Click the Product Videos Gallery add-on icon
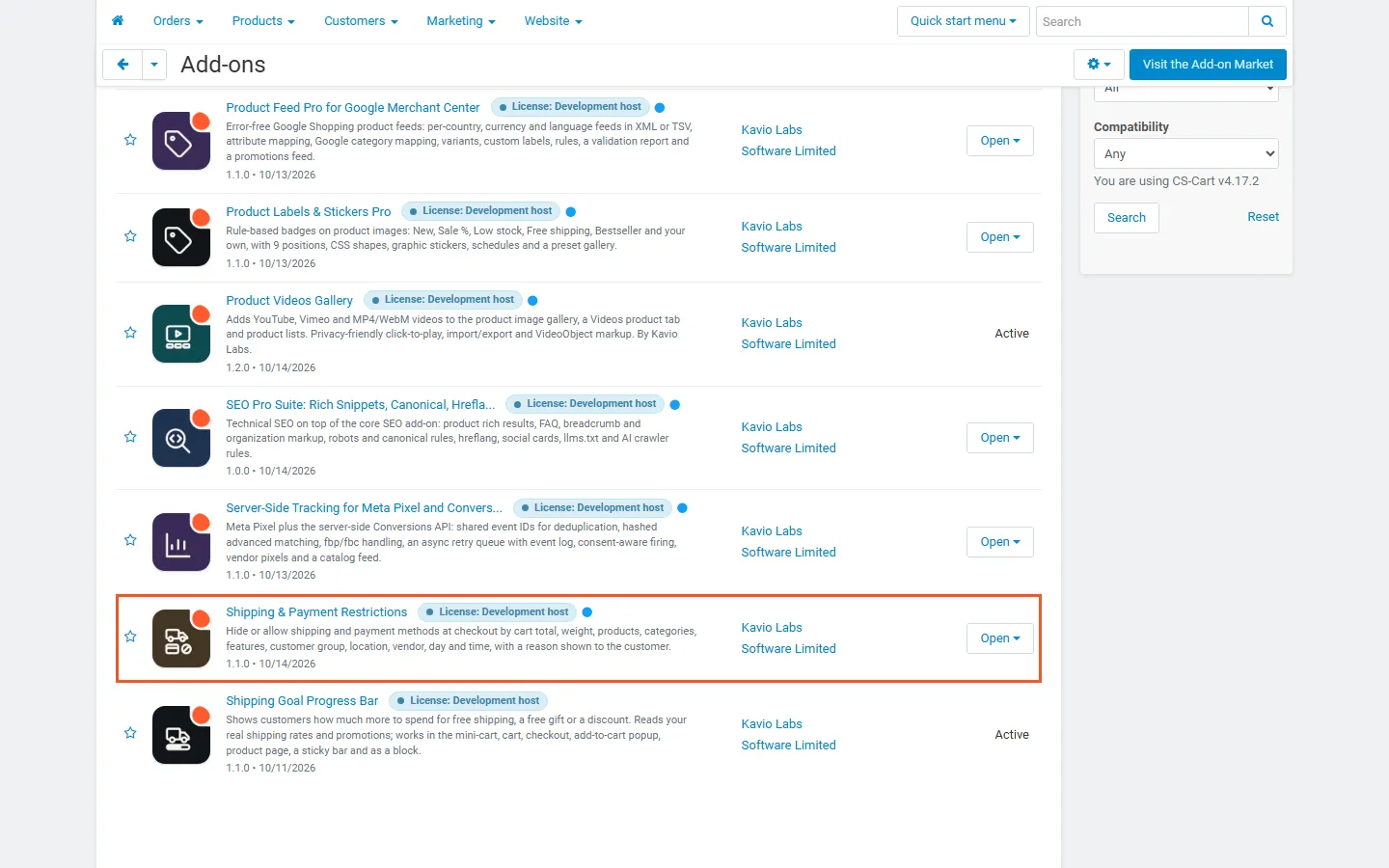Viewport: 1389px width, 868px height. 181,334
